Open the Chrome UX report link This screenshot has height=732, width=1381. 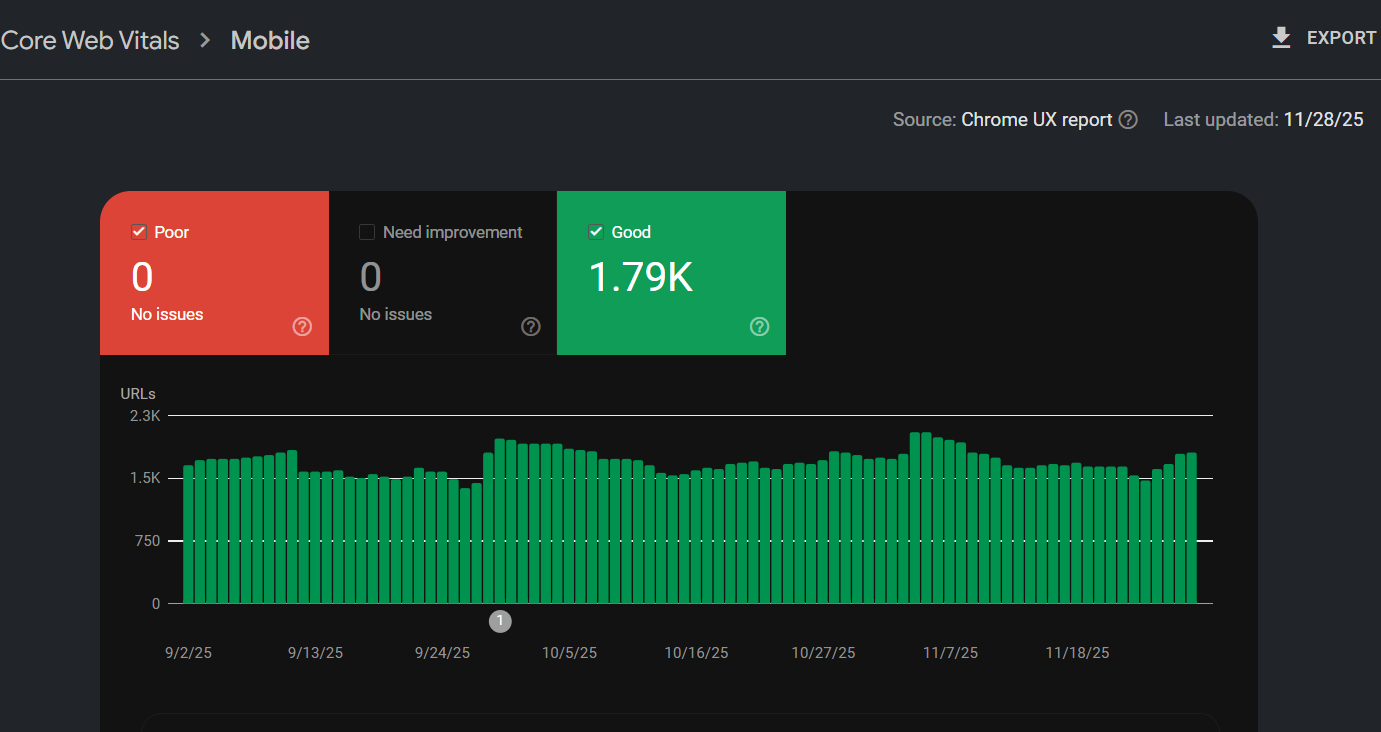point(1035,119)
